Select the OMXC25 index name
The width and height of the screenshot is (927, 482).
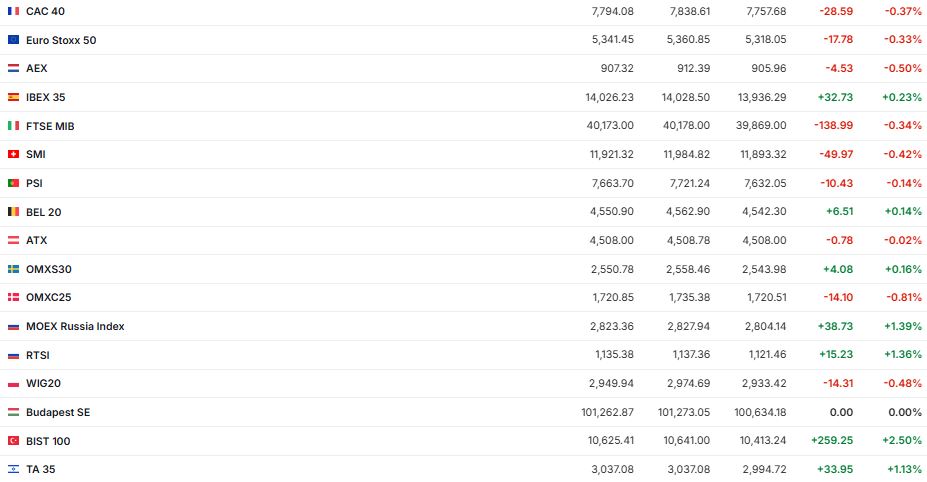coord(48,298)
